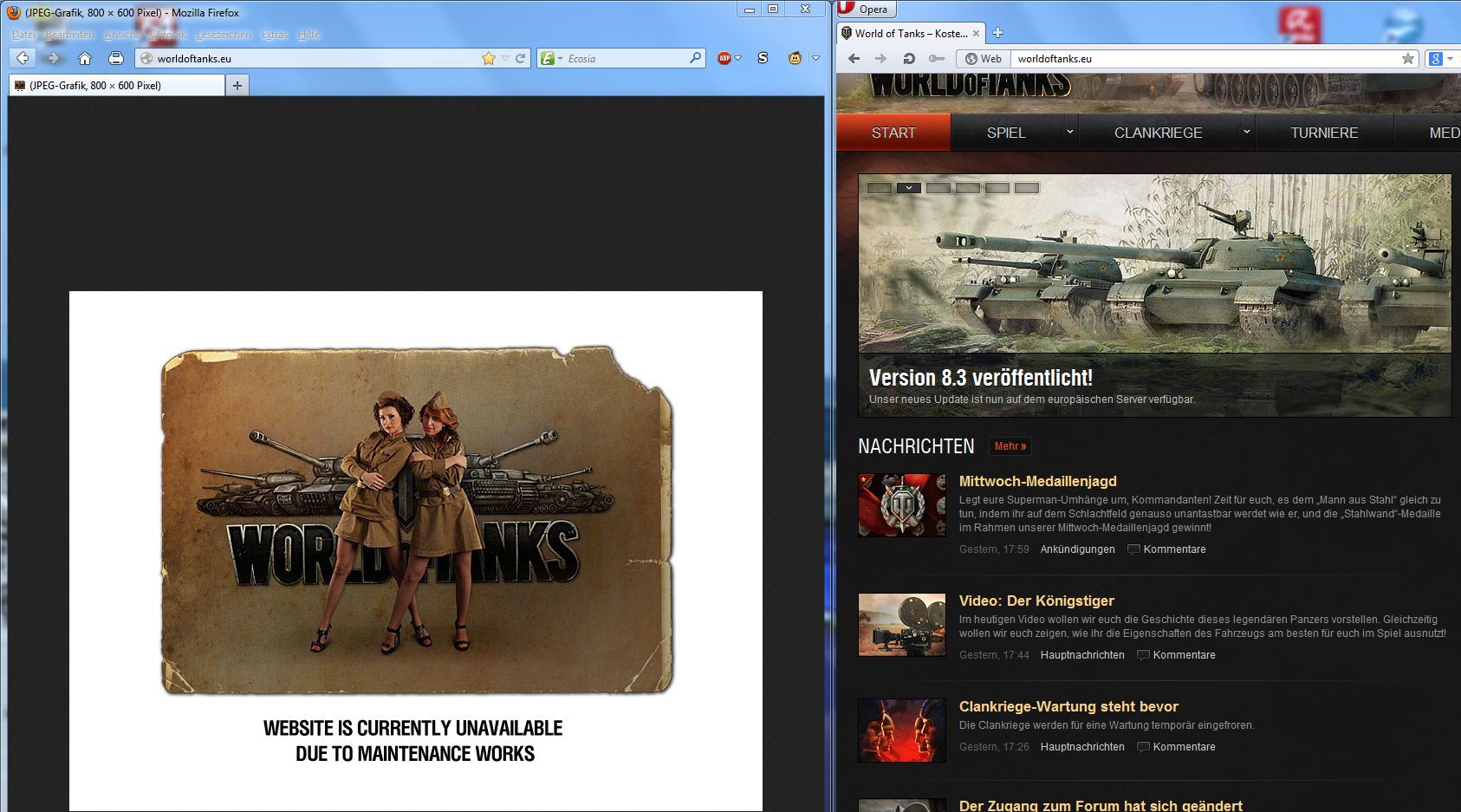Open the Opera main menu button

pos(867,9)
